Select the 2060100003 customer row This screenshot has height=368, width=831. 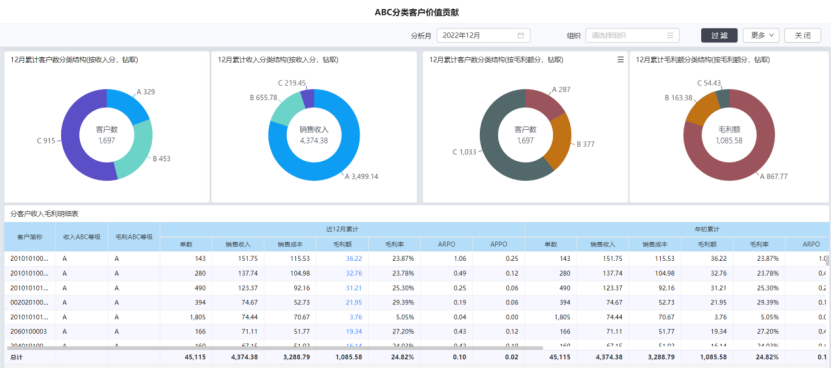(x=416, y=332)
